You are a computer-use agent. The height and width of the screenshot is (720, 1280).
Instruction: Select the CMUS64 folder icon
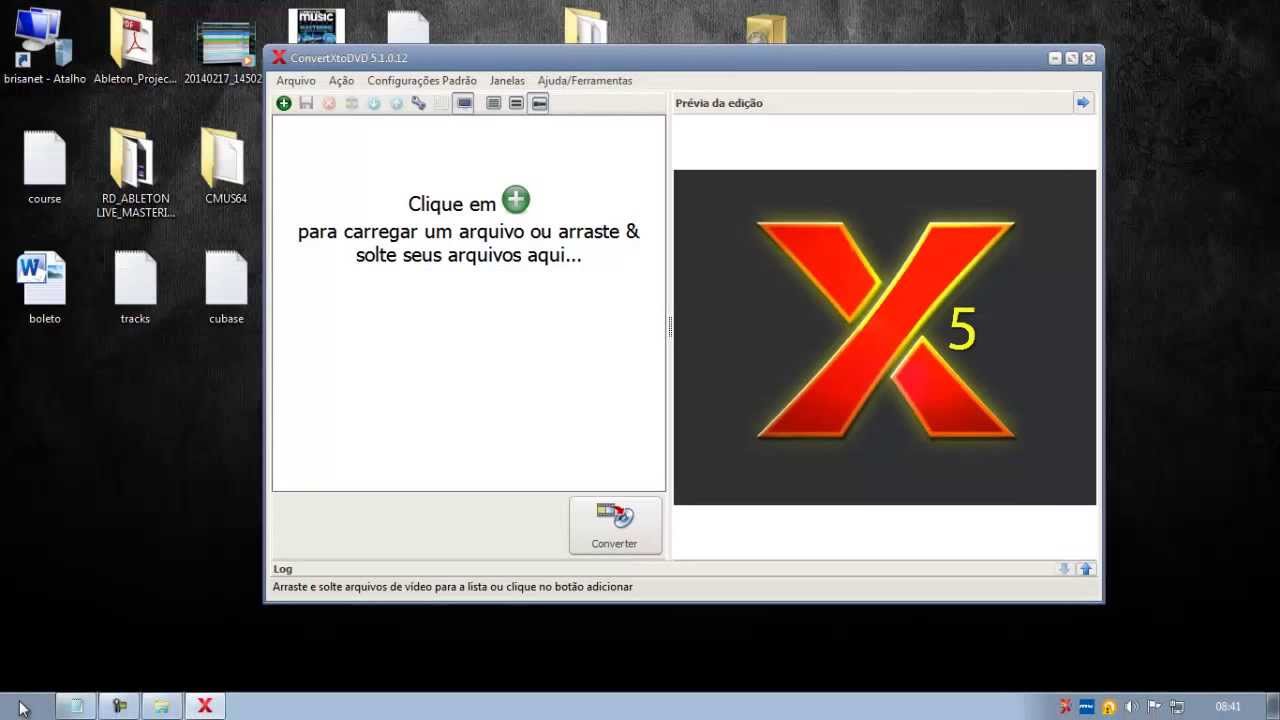pyautogui.click(x=225, y=167)
